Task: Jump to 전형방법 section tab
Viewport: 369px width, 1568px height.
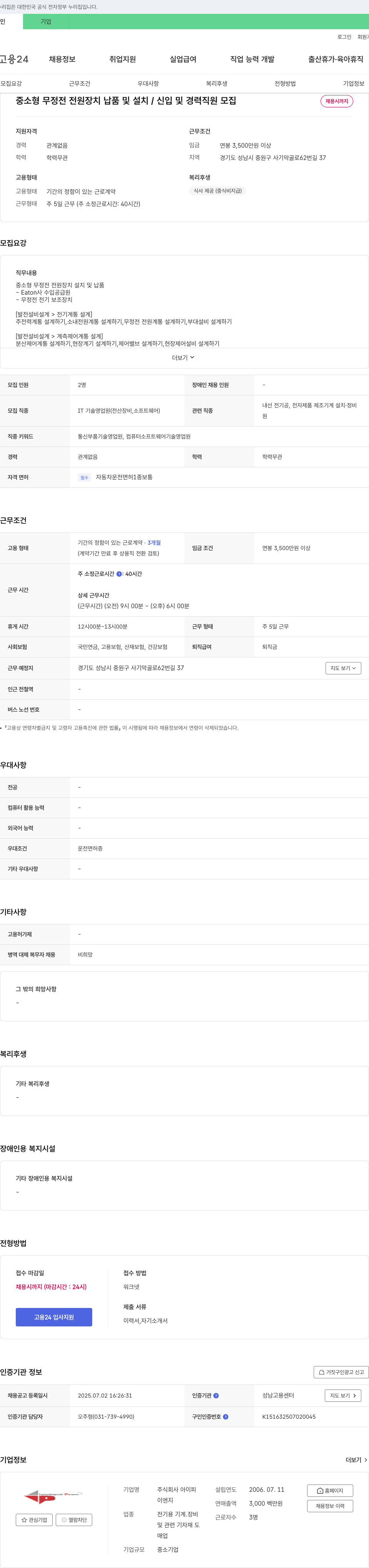Action: pos(285,83)
